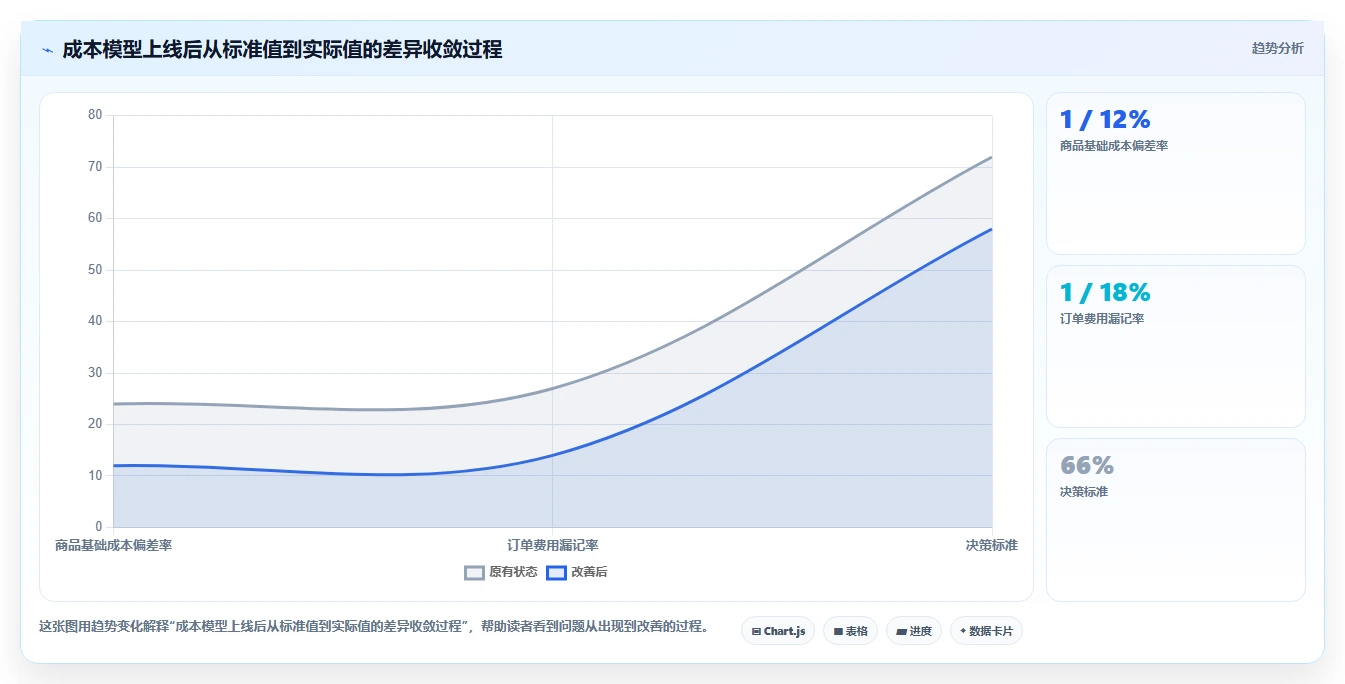
Task: Click the 进度 chip icon
Action: pyautogui.click(x=901, y=632)
